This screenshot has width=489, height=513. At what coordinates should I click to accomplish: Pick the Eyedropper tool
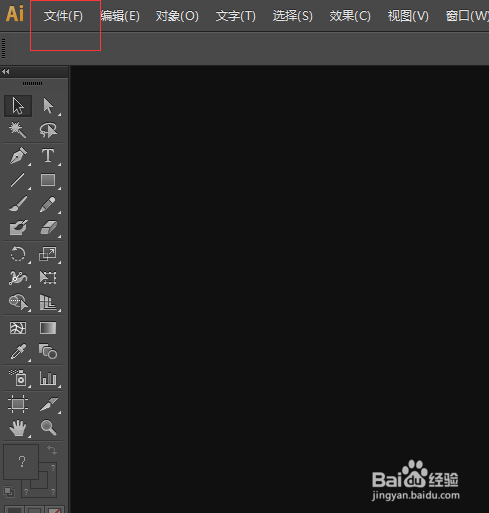[18, 352]
